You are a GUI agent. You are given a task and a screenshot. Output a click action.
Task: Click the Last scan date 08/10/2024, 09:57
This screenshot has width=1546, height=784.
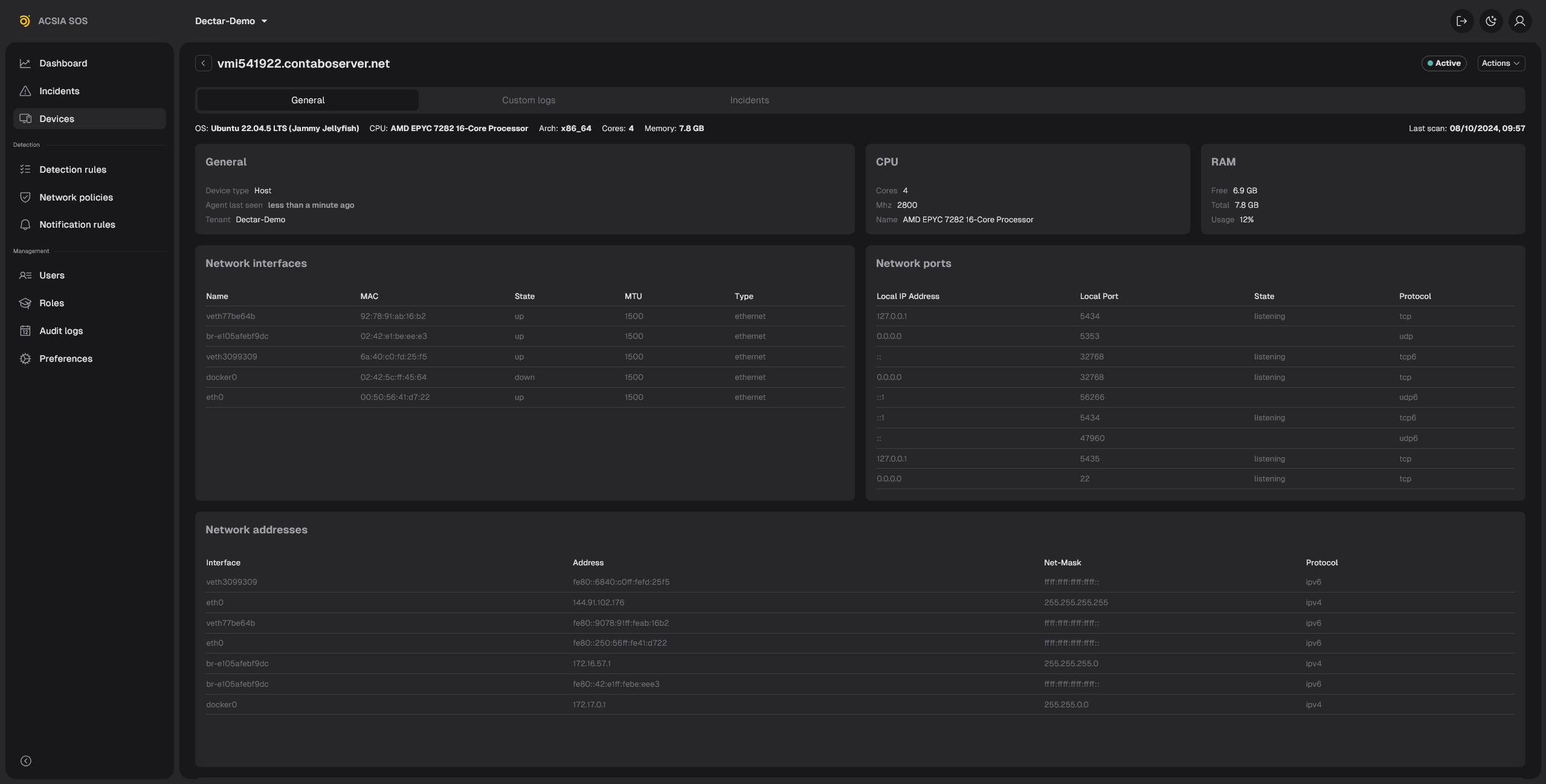pyautogui.click(x=1487, y=129)
